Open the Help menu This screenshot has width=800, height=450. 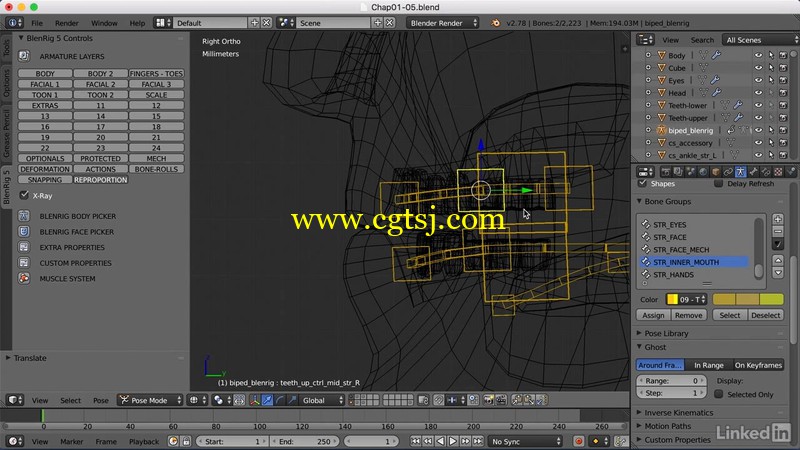(x=137, y=23)
